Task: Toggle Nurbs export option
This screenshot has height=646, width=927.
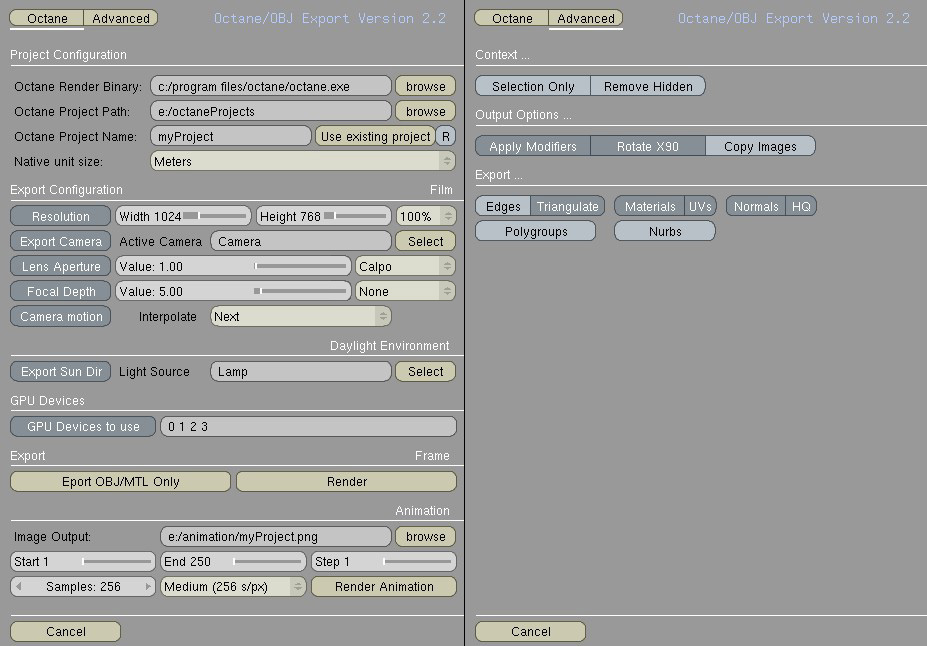Action: point(665,231)
